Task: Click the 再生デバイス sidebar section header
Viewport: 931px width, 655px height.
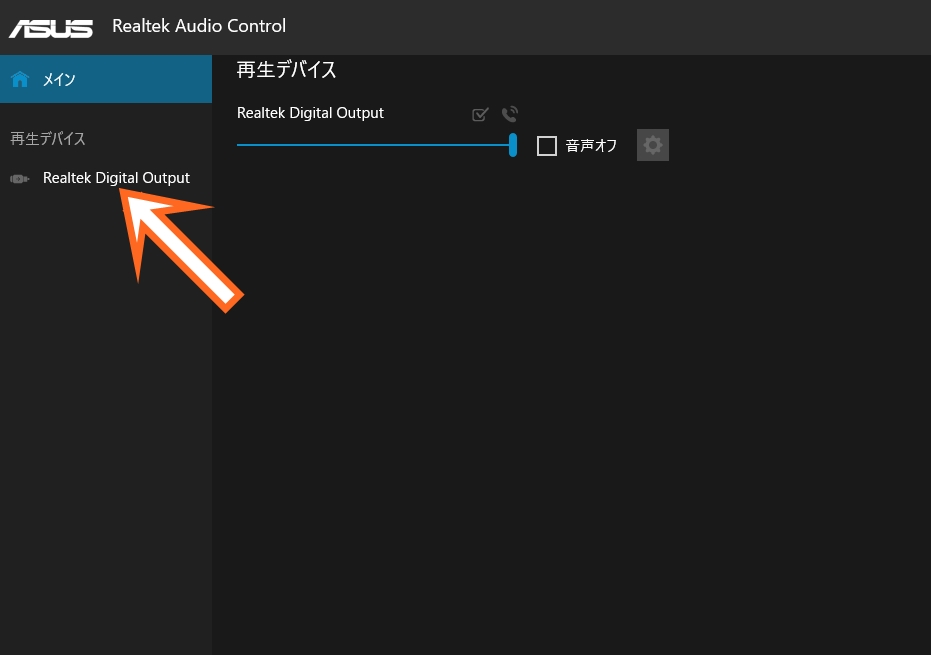Action: point(48,138)
